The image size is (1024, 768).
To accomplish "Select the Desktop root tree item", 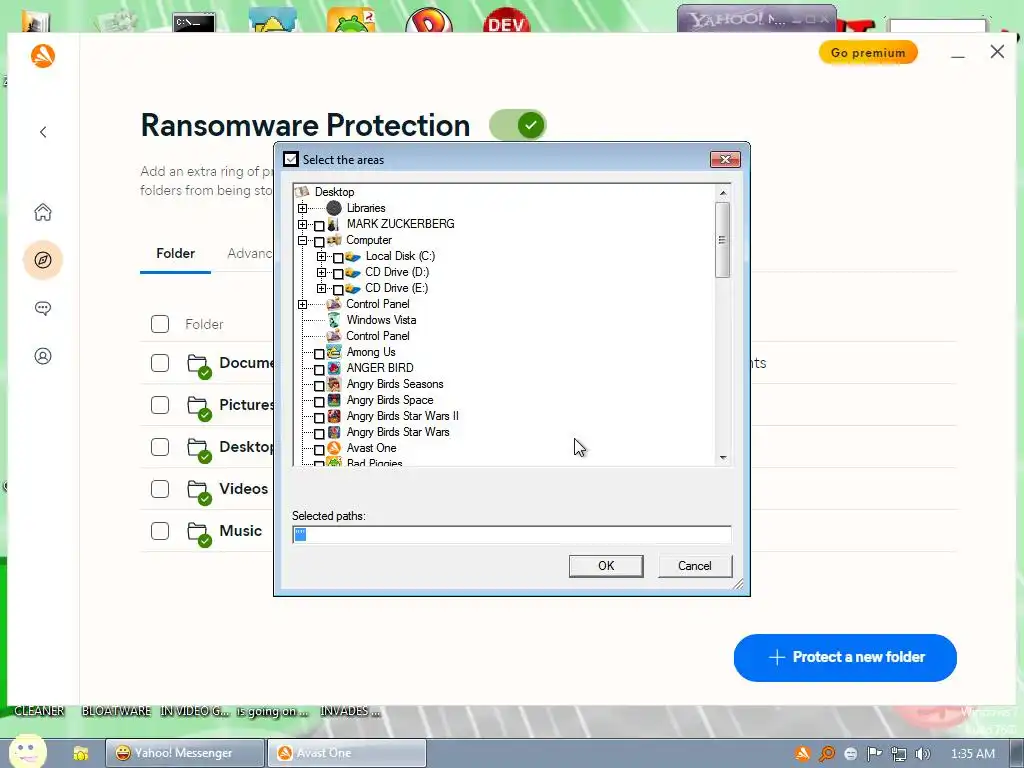I will [x=334, y=192].
